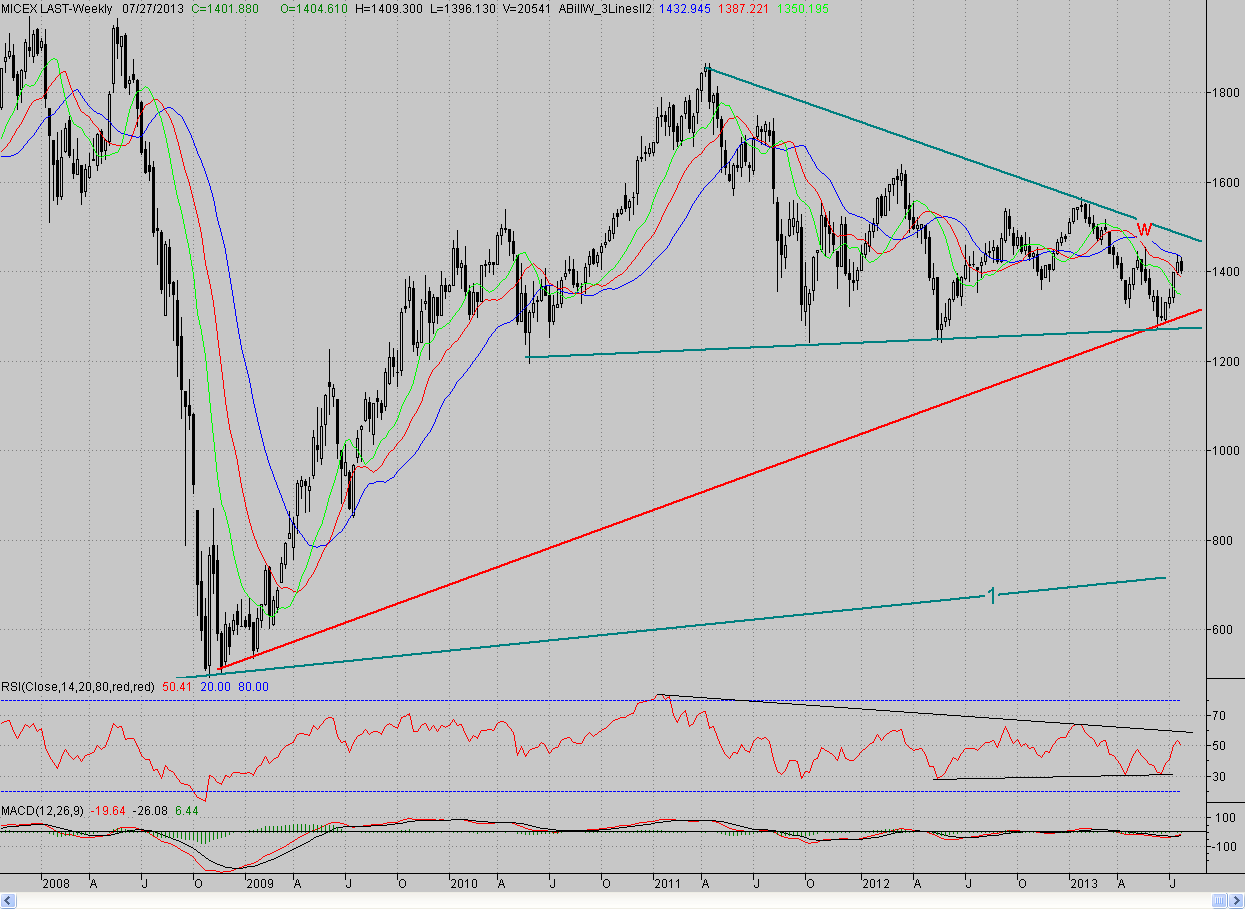Select the red 'W' annotation on the chart
Viewport: 1245px width, 909px height.
pyautogui.click(x=1146, y=229)
